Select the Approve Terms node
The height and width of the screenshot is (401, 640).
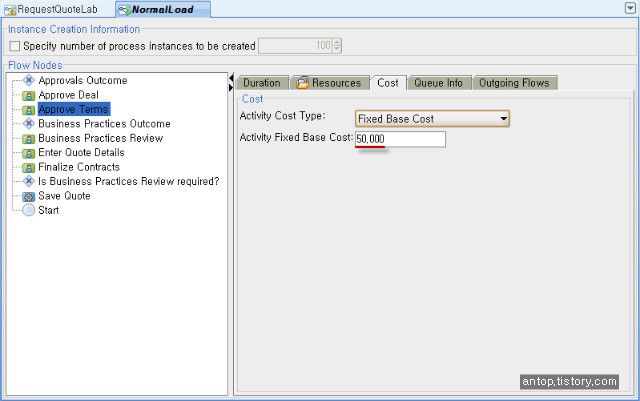coord(74,109)
